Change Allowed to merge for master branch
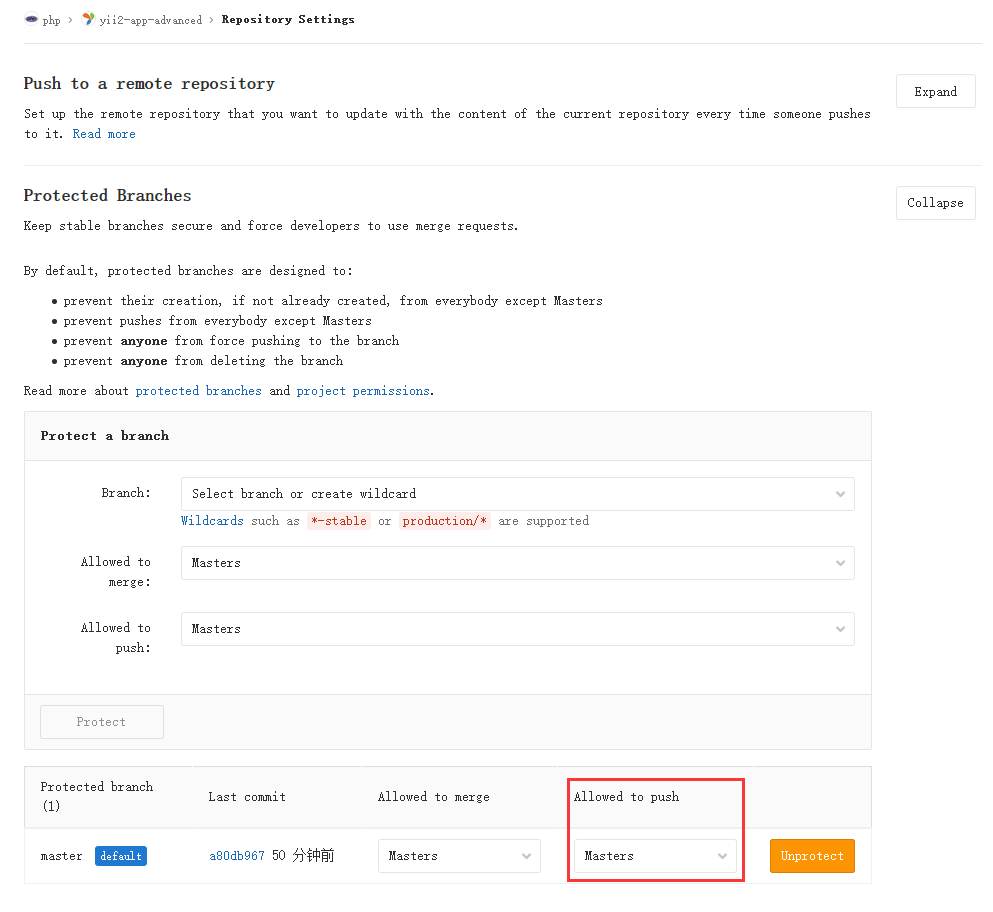This screenshot has width=993, height=912. [459, 856]
